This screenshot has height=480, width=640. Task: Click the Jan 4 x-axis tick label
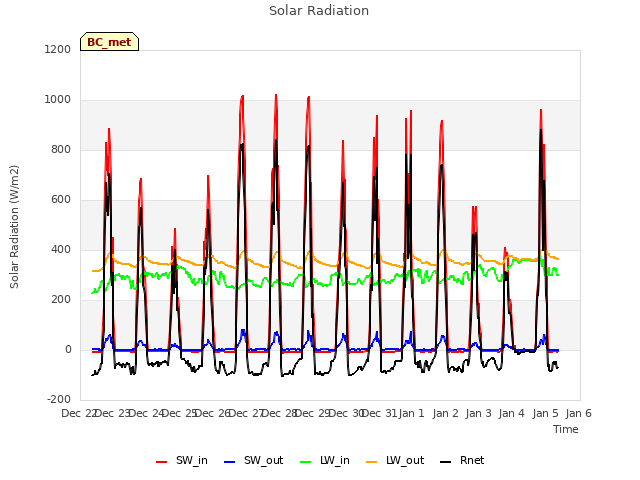[511, 413]
